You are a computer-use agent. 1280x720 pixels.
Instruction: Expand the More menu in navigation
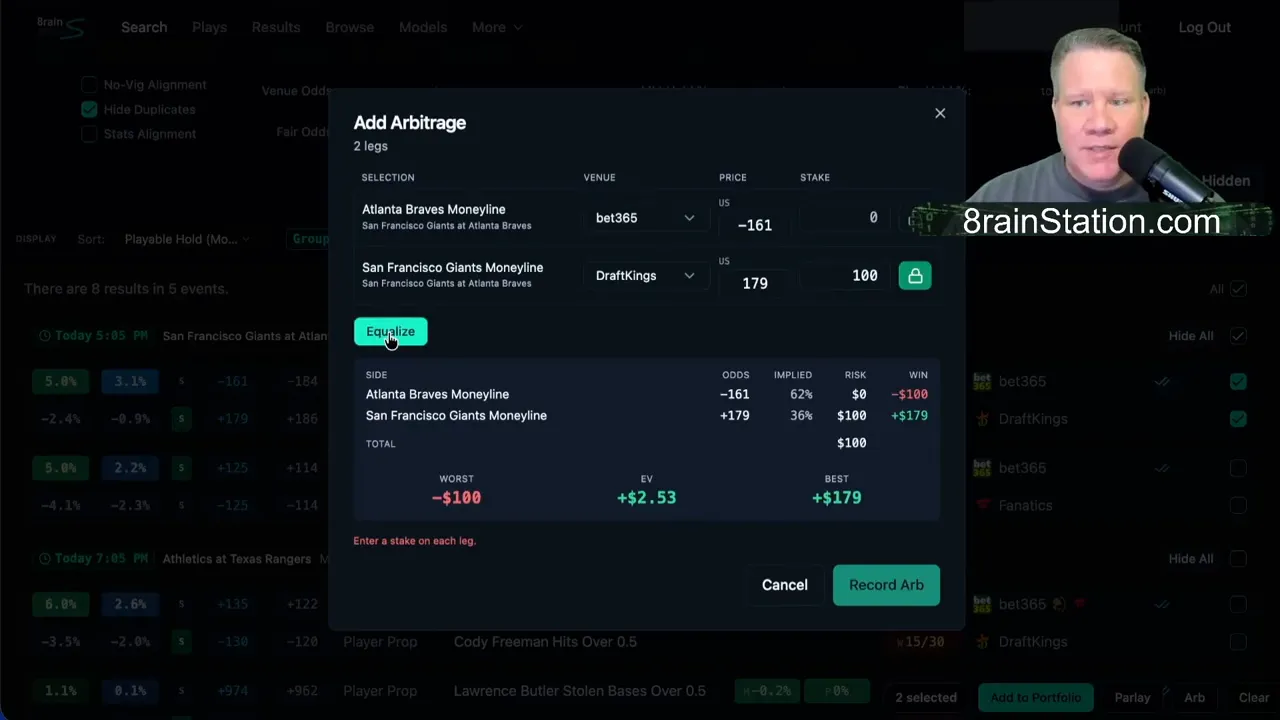pos(497,27)
